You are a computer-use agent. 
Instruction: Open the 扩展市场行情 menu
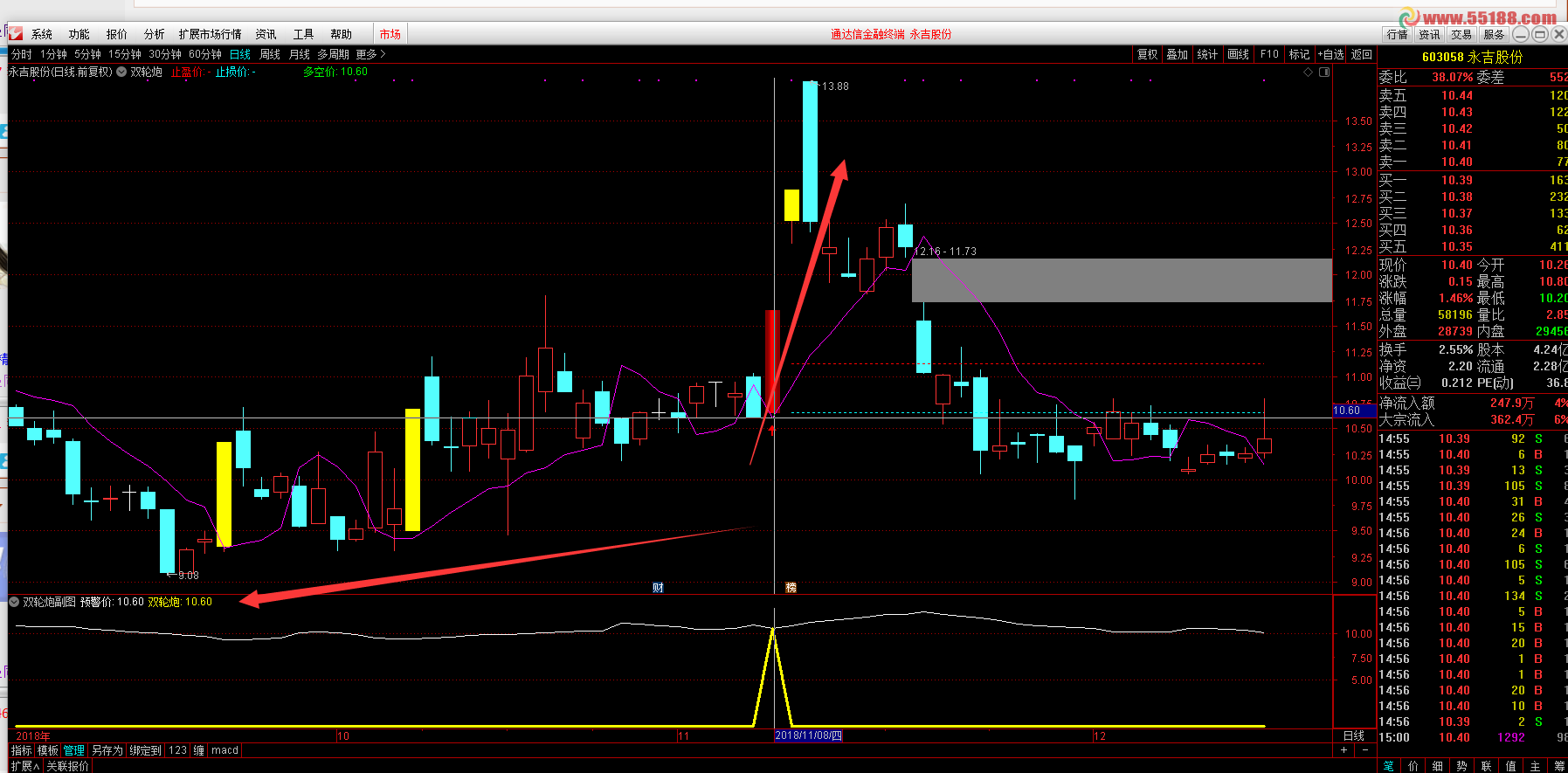click(x=210, y=34)
